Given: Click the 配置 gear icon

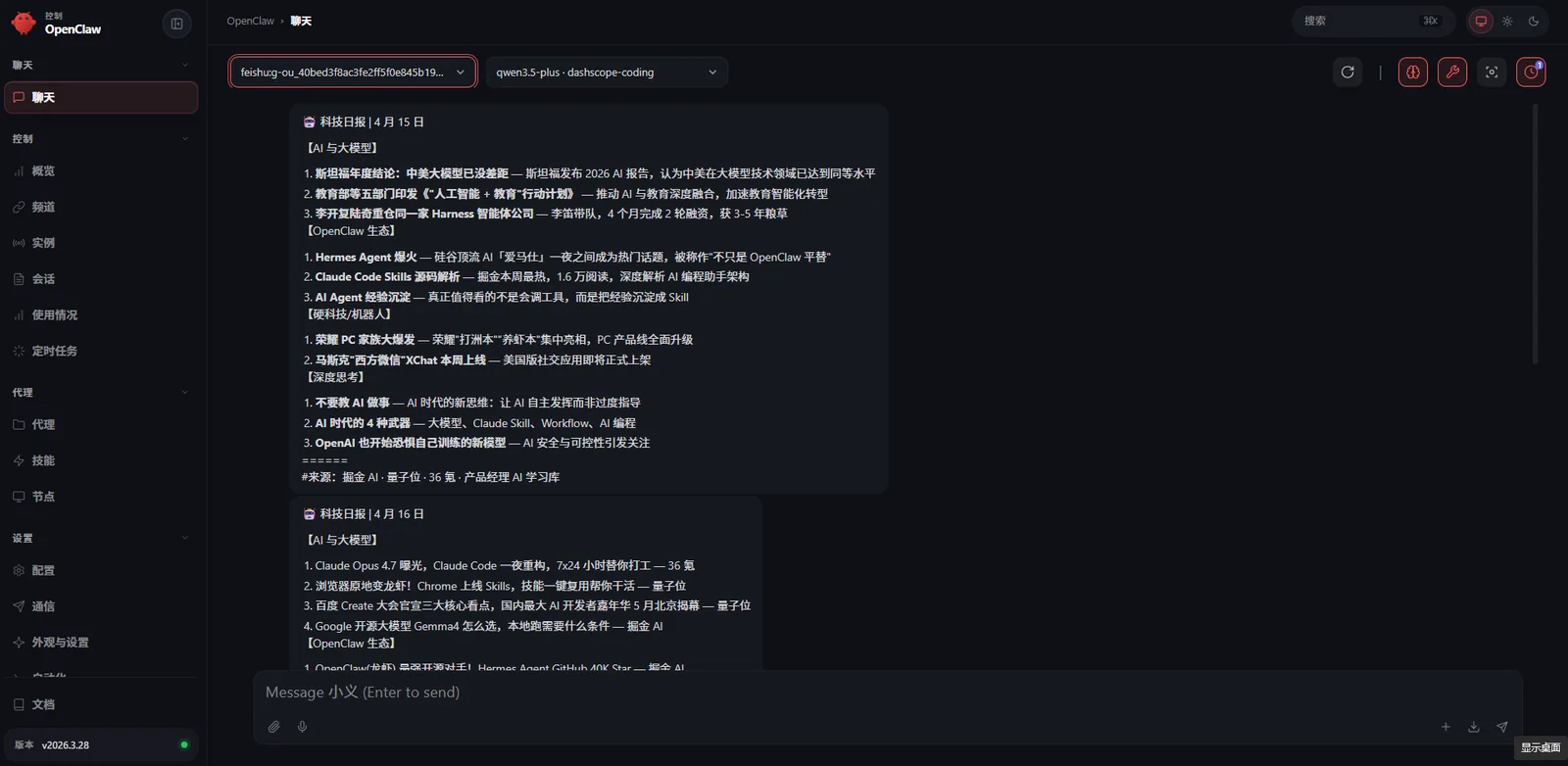Looking at the screenshot, I should tap(19, 570).
